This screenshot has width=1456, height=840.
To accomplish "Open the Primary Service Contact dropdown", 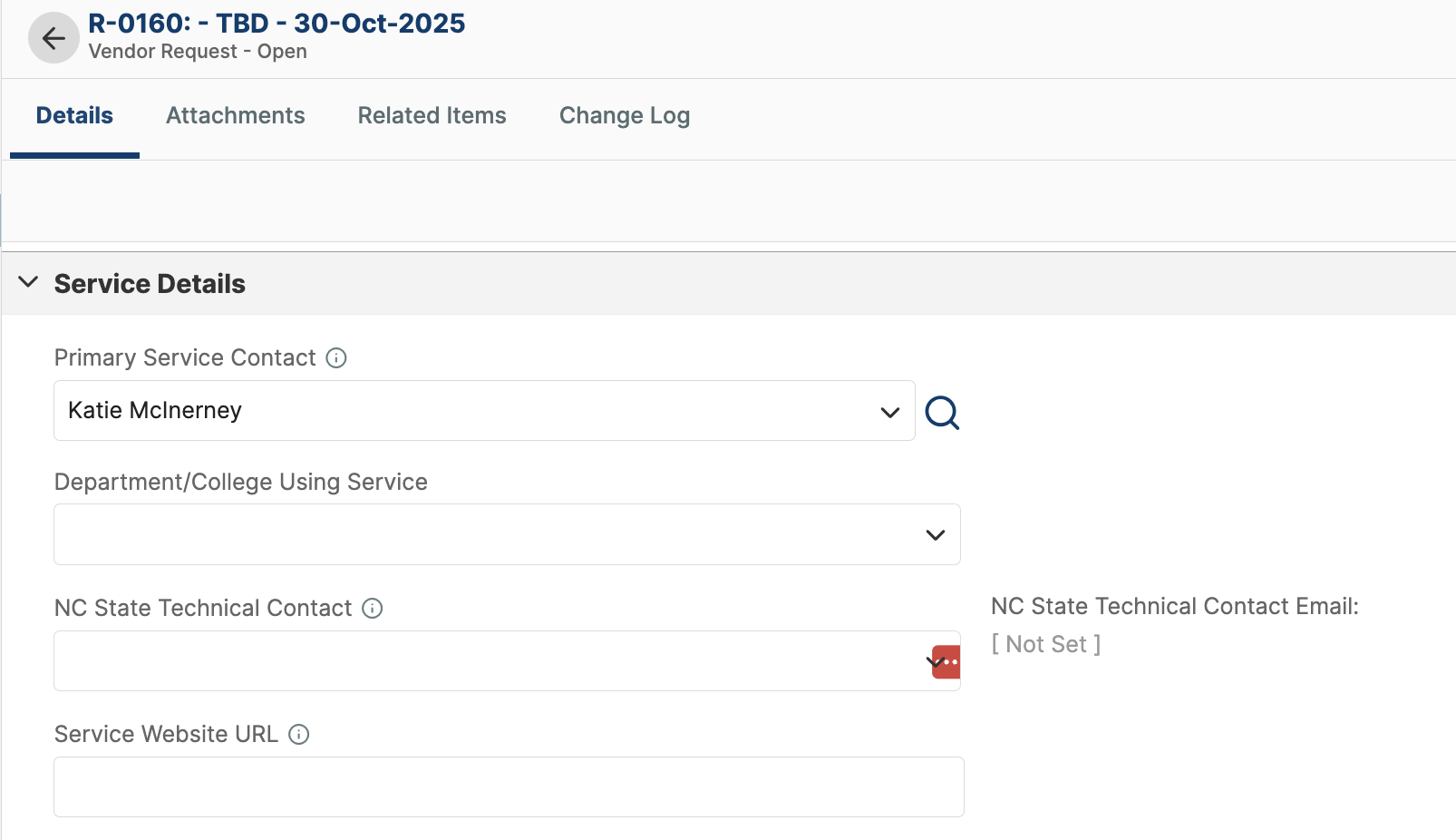I will pos(888,411).
